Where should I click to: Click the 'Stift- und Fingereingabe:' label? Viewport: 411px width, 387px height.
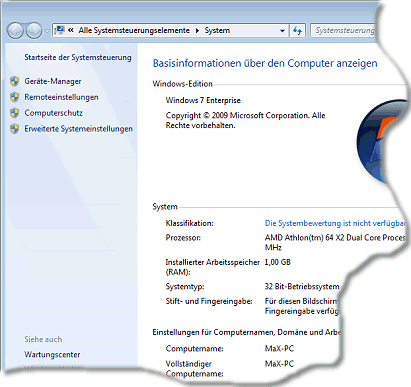pos(209,301)
